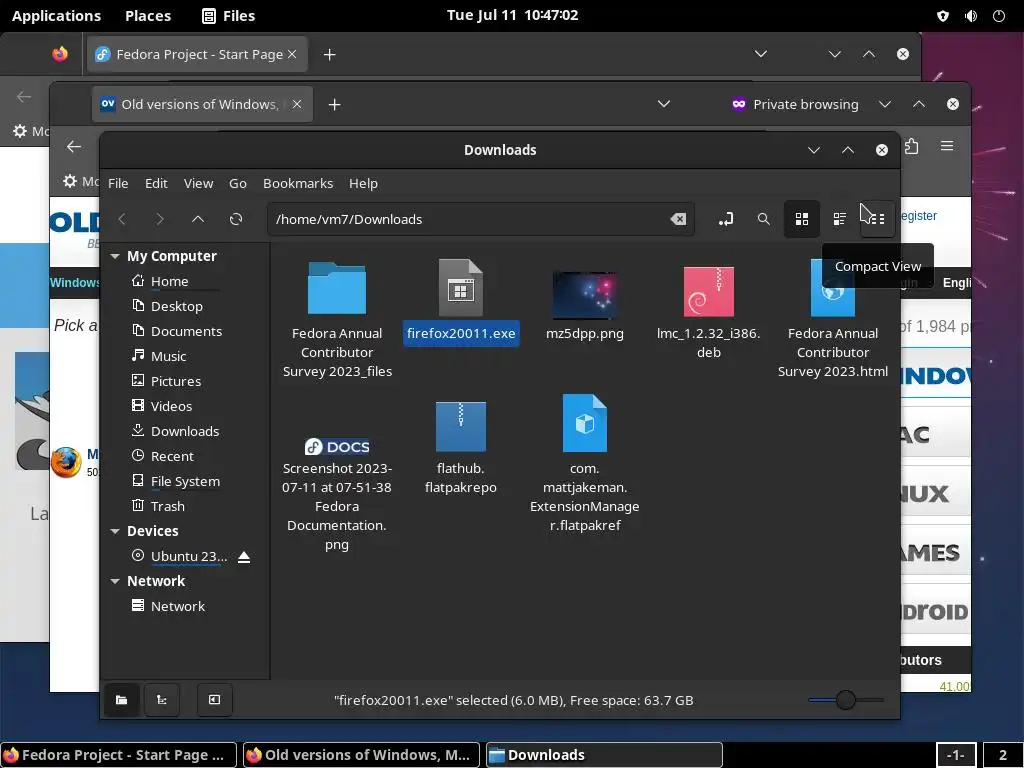Go back in private browsing window
The height and width of the screenshot is (768, 1024).
pos(74,147)
